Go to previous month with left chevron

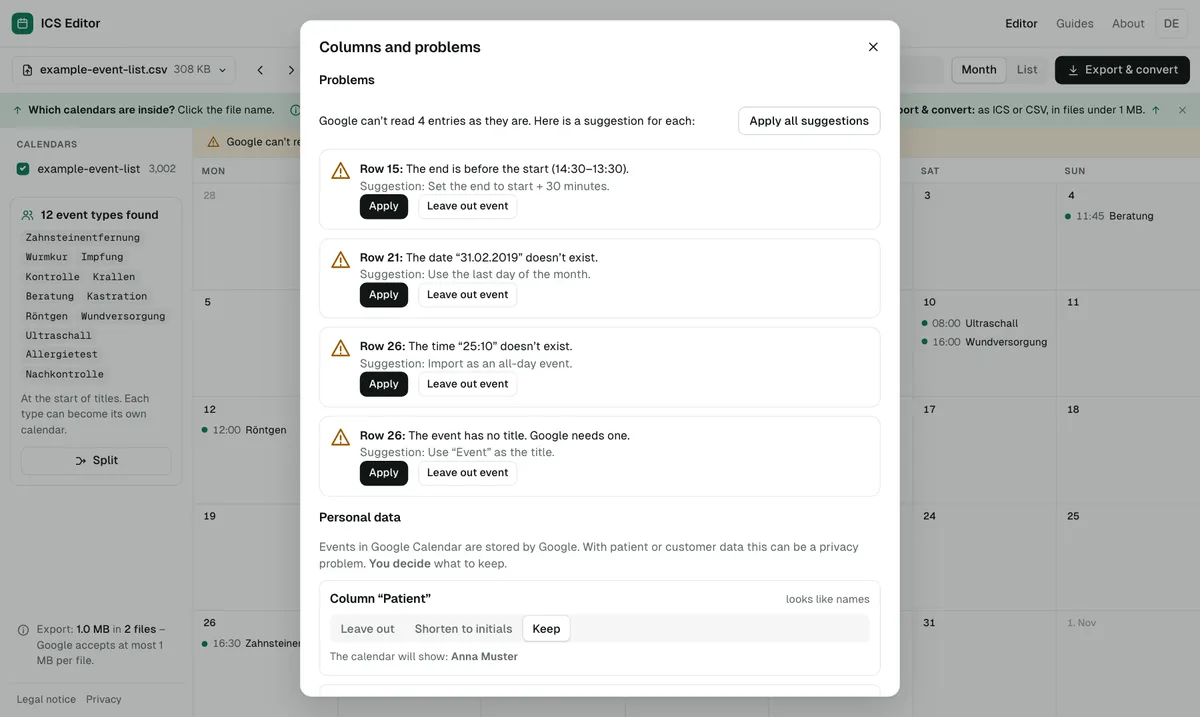coord(260,70)
